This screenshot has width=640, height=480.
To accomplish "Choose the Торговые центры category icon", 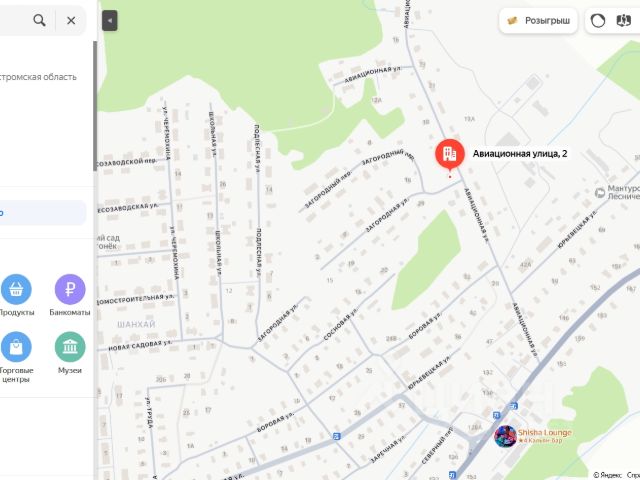I will pyautogui.click(x=16, y=347).
